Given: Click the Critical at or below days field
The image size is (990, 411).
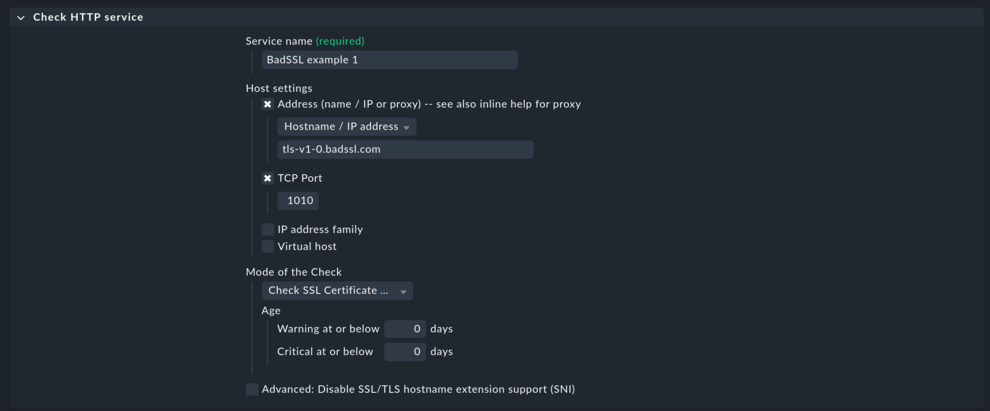Looking at the screenshot, I should [x=405, y=352].
